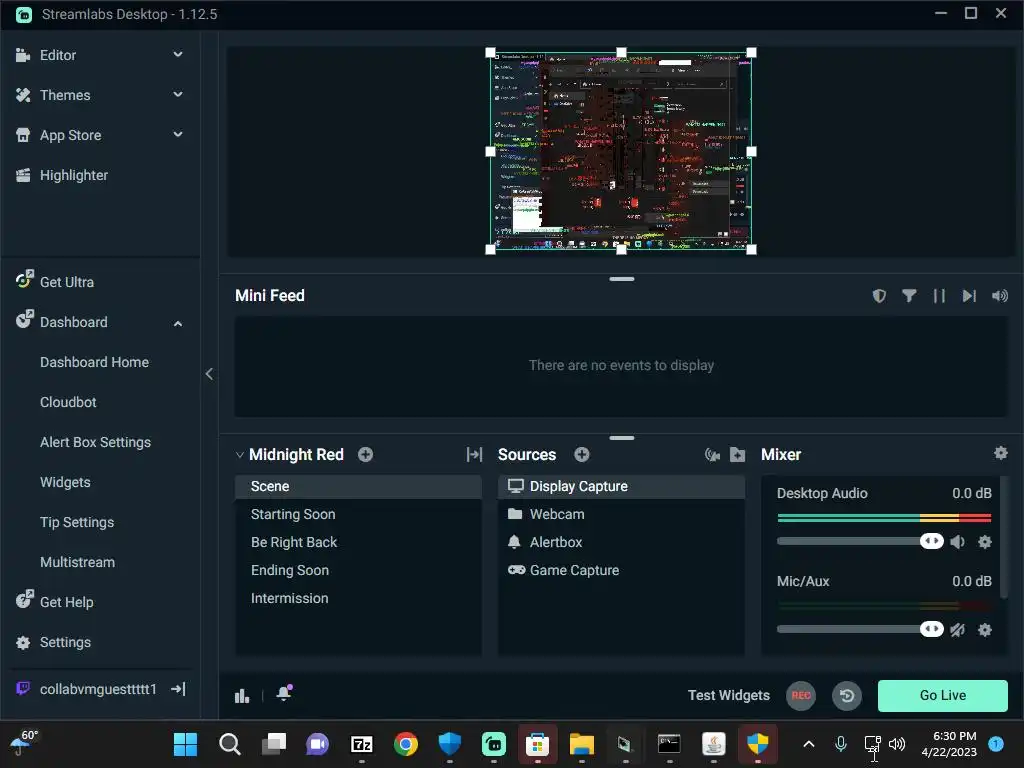
Task: Open Cloudbot from Dashboard menu
Action: [x=68, y=402]
